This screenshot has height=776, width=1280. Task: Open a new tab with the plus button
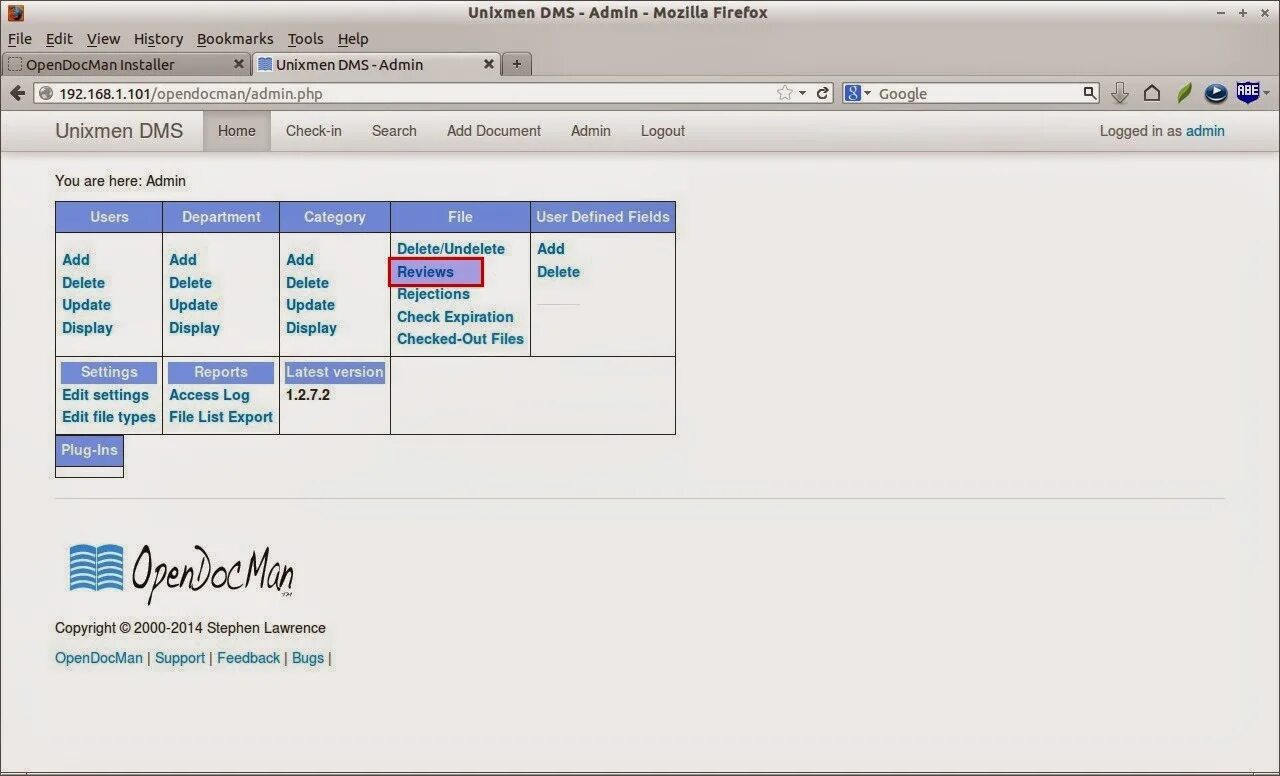click(516, 64)
